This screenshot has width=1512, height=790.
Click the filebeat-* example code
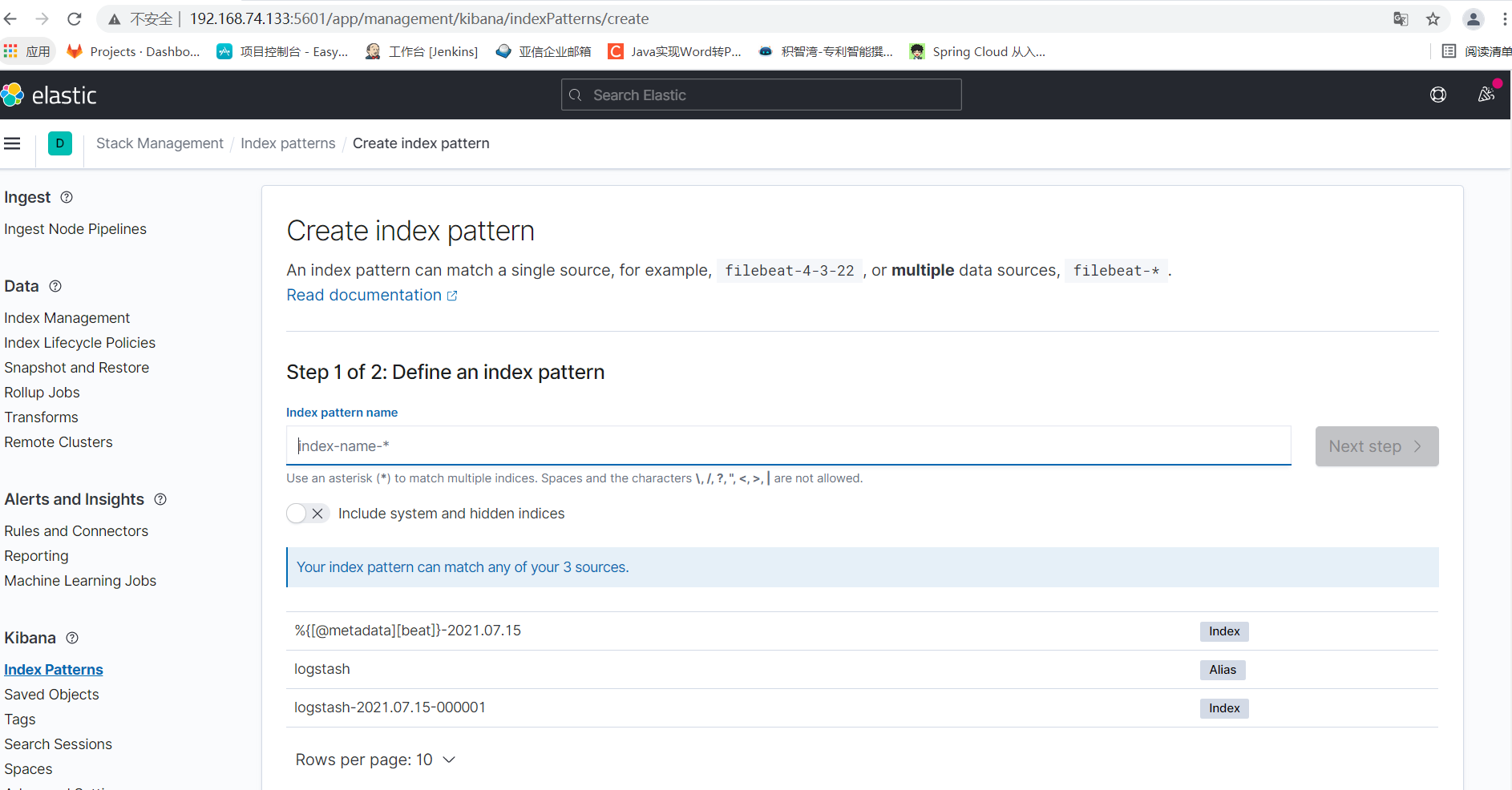(1116, 271)
